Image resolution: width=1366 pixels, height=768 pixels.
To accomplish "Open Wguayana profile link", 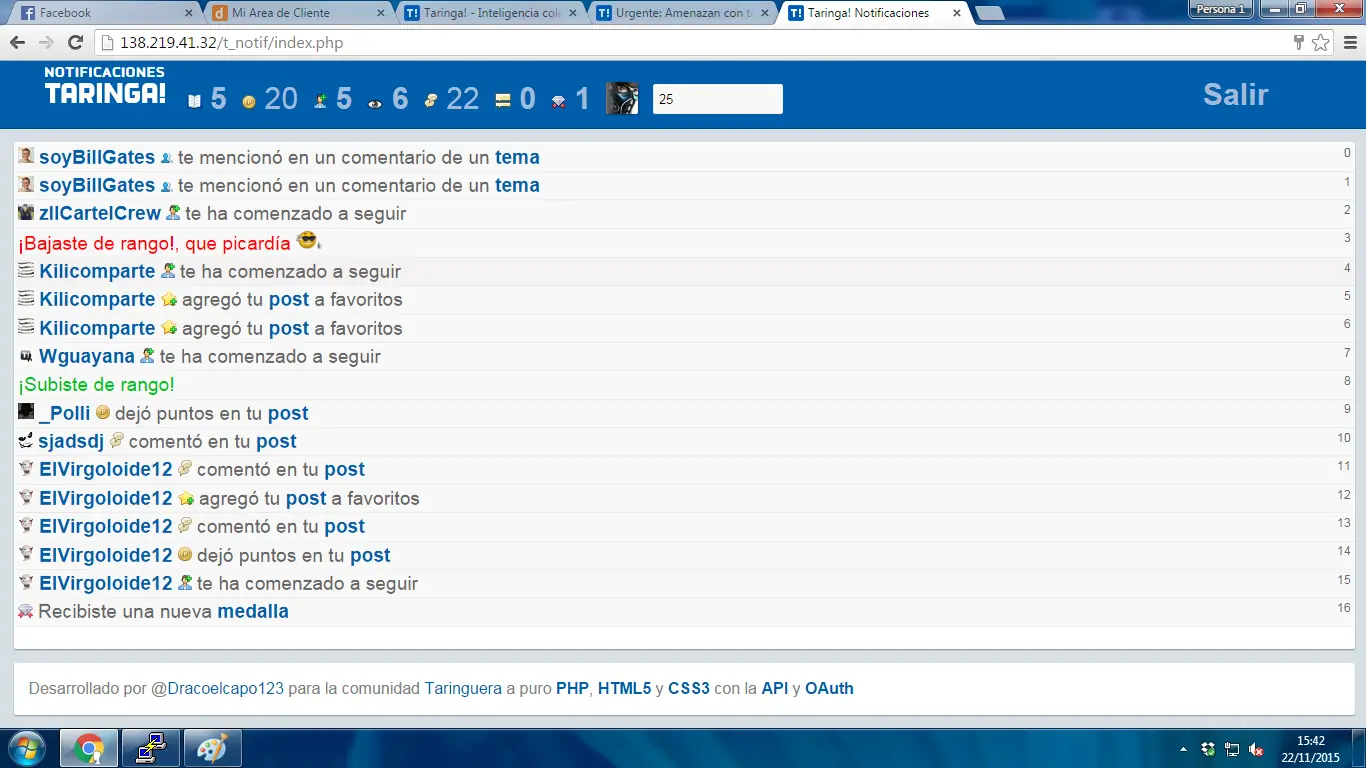I will point(87,356).
